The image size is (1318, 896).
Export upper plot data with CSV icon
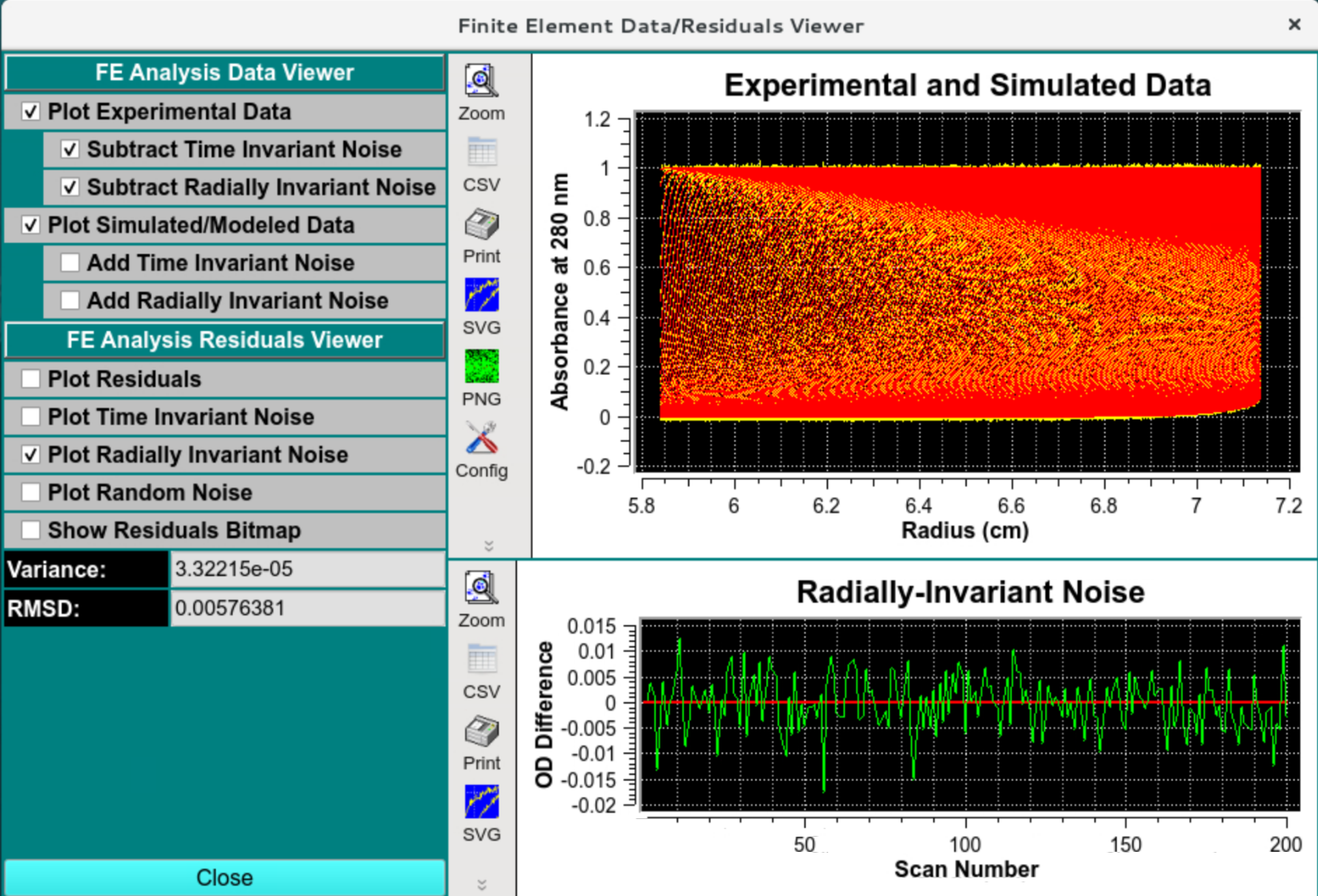coord(481,153)
